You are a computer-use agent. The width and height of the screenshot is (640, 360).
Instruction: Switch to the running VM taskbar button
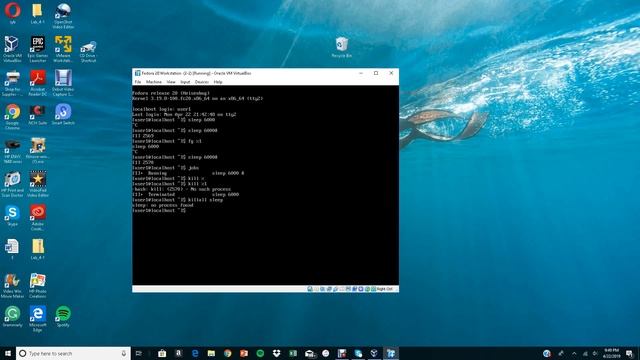391,353
